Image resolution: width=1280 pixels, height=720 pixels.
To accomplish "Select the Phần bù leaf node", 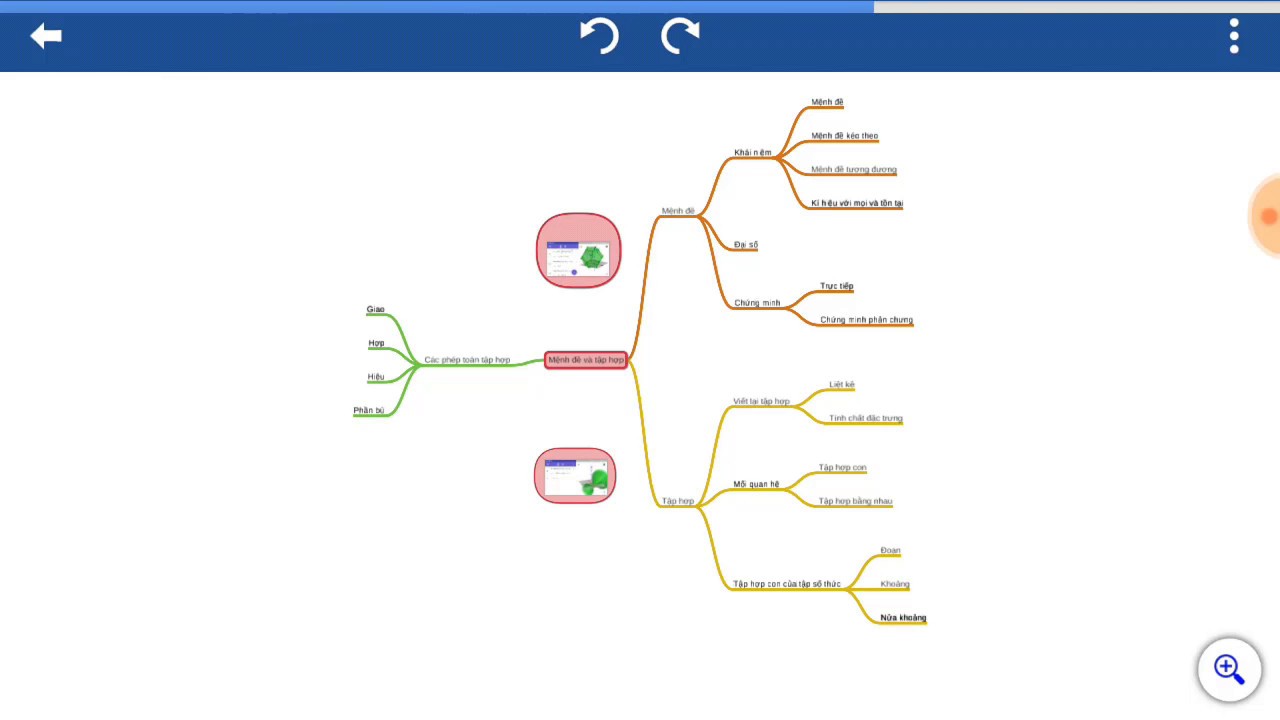I will pyautogui.click(x=369, y=411).
